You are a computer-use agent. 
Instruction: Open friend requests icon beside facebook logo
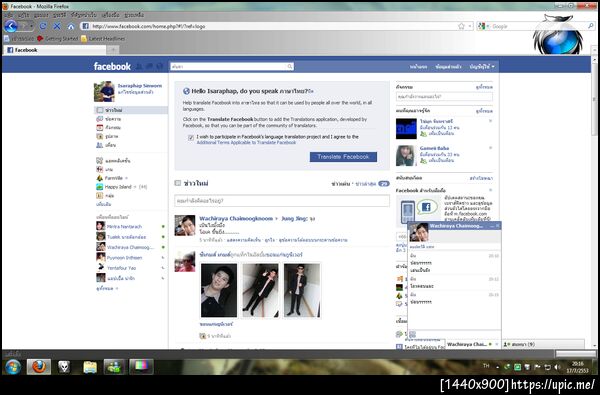[139, 67]
